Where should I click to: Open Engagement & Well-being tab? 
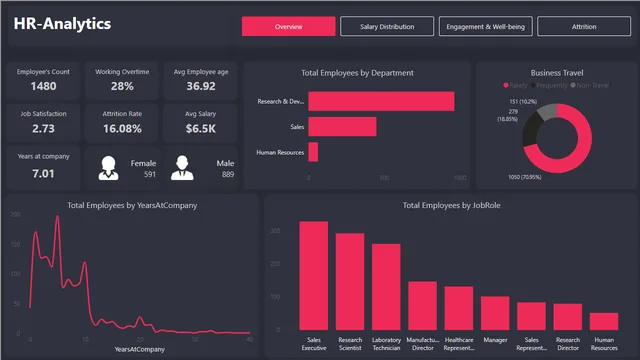(x=486, y=27)
